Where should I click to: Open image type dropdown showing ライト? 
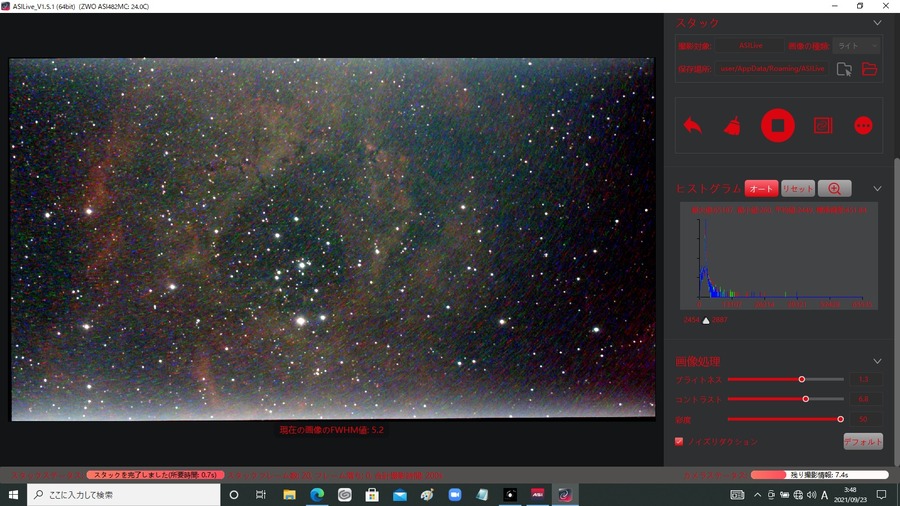pyautogui.click(x=857, y=46)
